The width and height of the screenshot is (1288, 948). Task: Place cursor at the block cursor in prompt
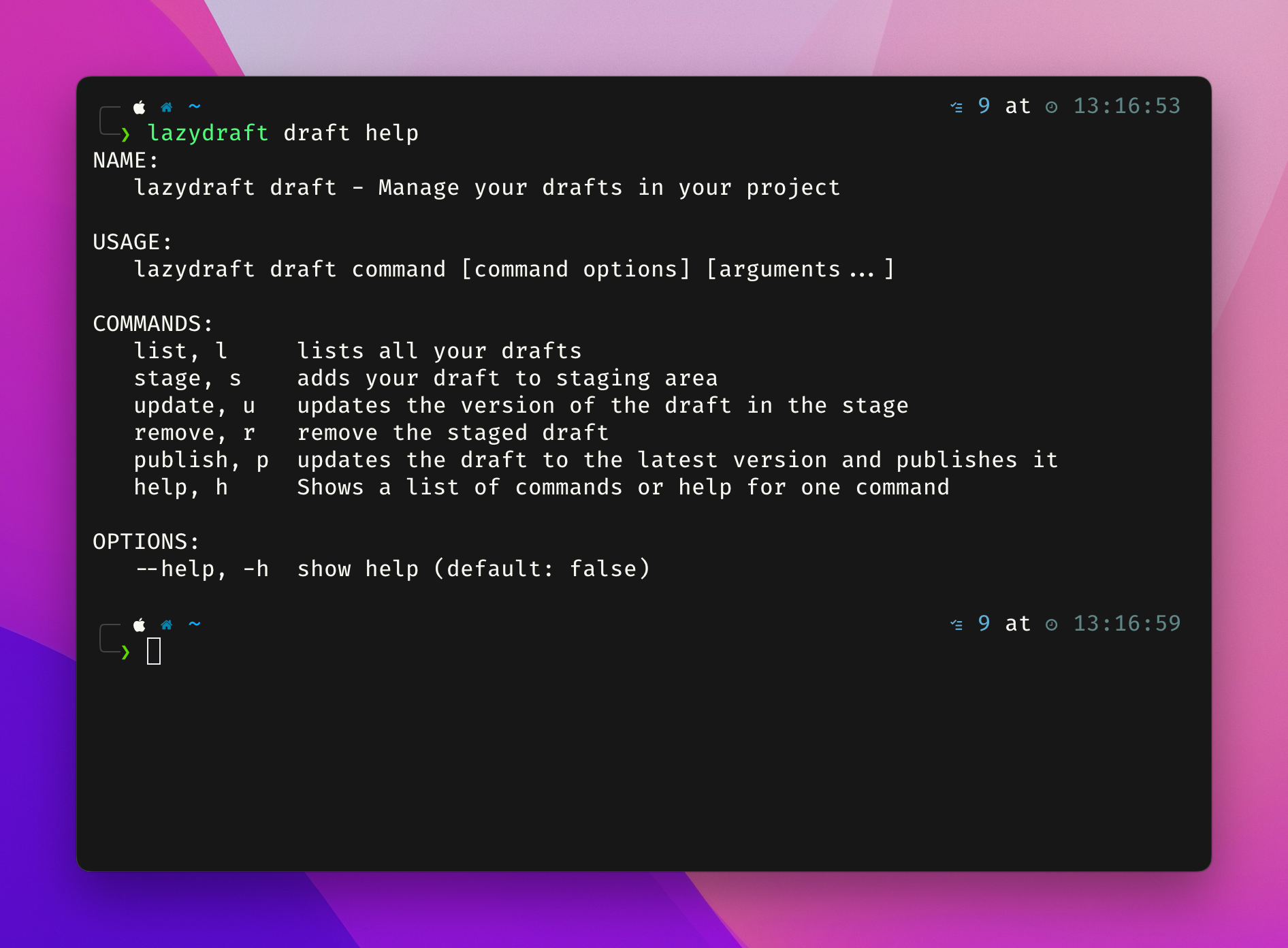click(154, 651)
